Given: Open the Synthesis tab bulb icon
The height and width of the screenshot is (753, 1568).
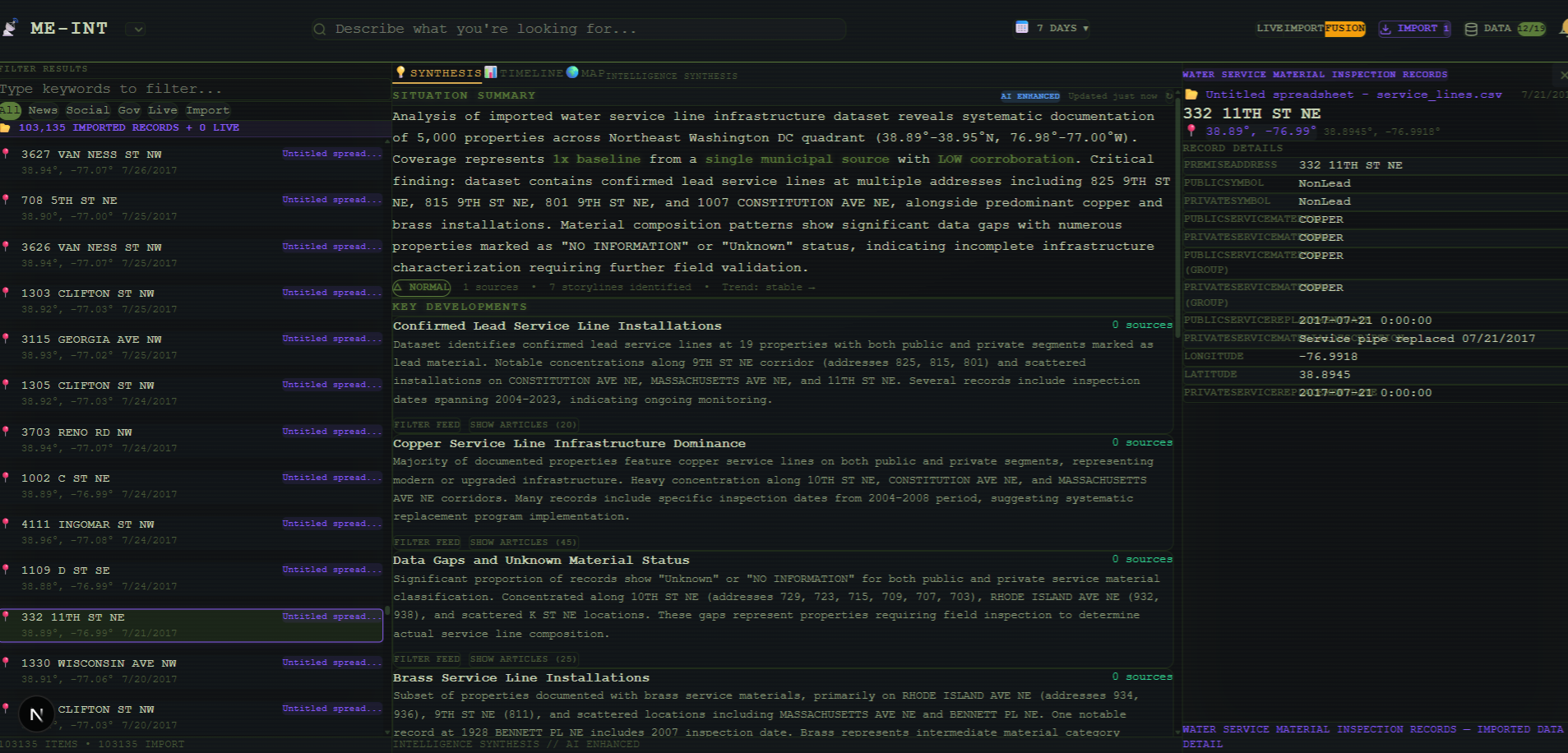Looking at the screenshot, I should pyautogui.click(x=402, y=73).
